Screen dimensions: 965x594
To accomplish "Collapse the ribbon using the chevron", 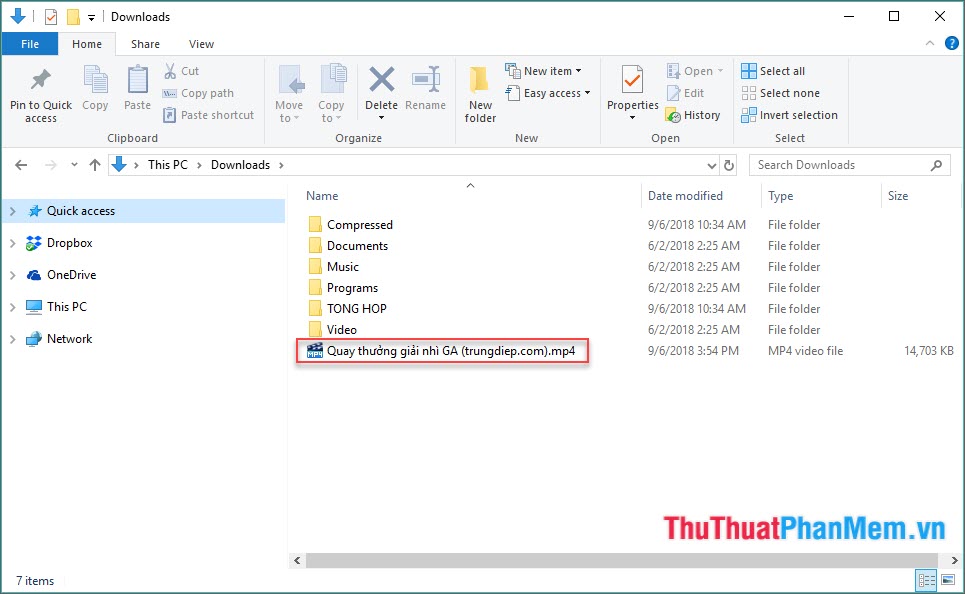I will pos(929,44).
